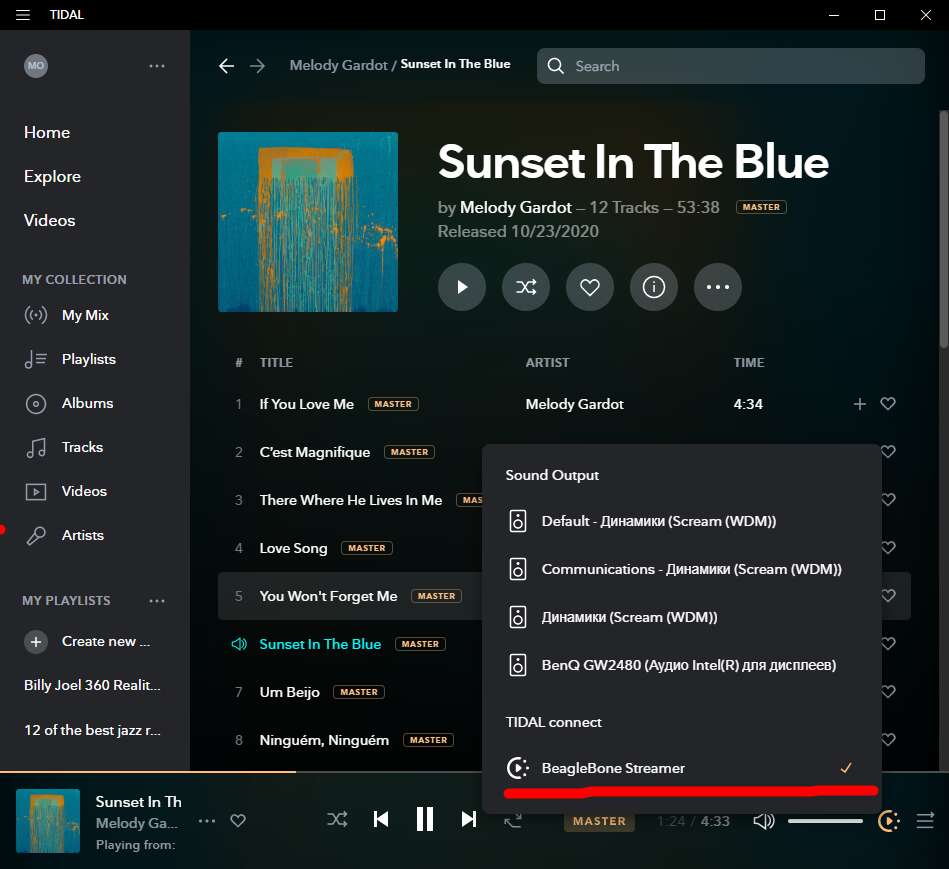The image size is (949, 869).
Task: Select the playing track Sunset In The Blue
Action: click(x=320, y=644)
